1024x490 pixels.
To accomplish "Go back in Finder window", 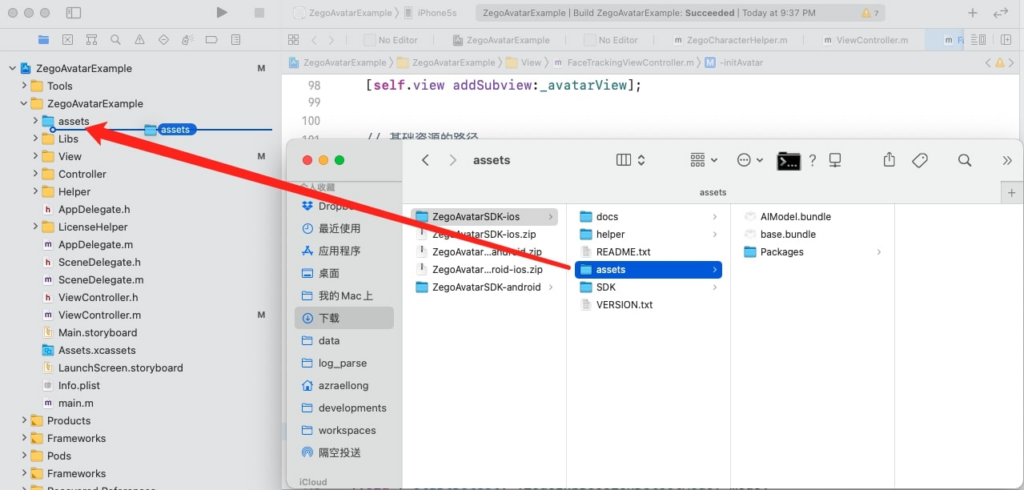I will pos(425,160).
